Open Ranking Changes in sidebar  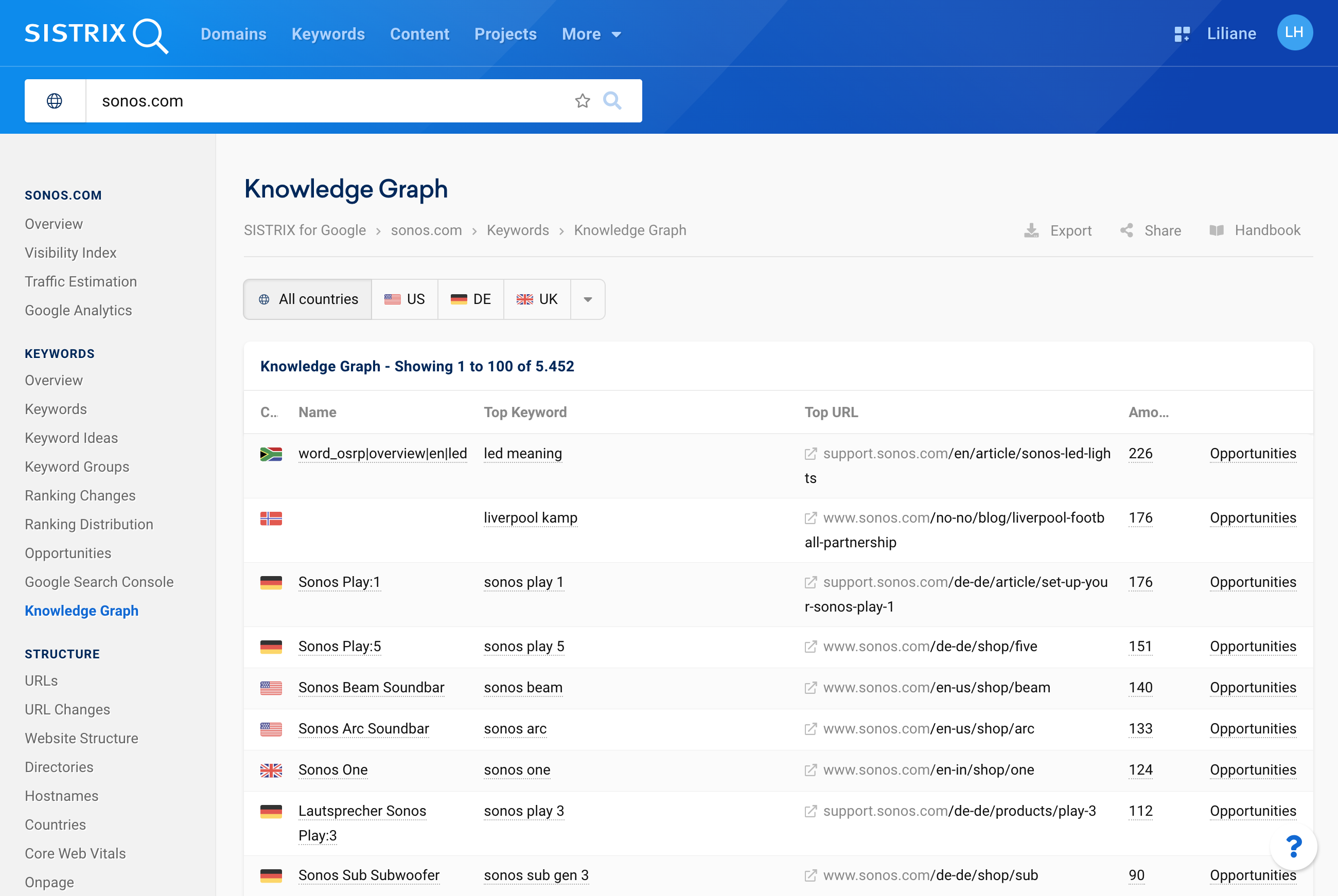pos(80,495)
